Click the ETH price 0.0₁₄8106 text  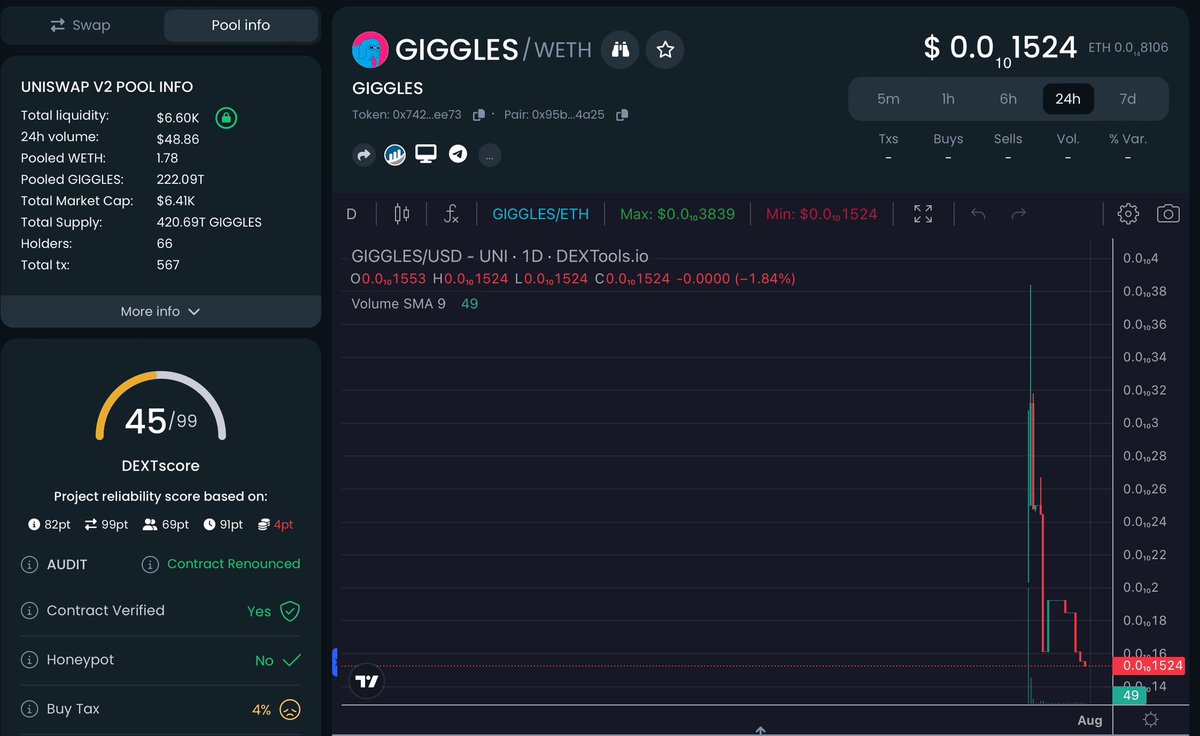(x=1127, y=47)
